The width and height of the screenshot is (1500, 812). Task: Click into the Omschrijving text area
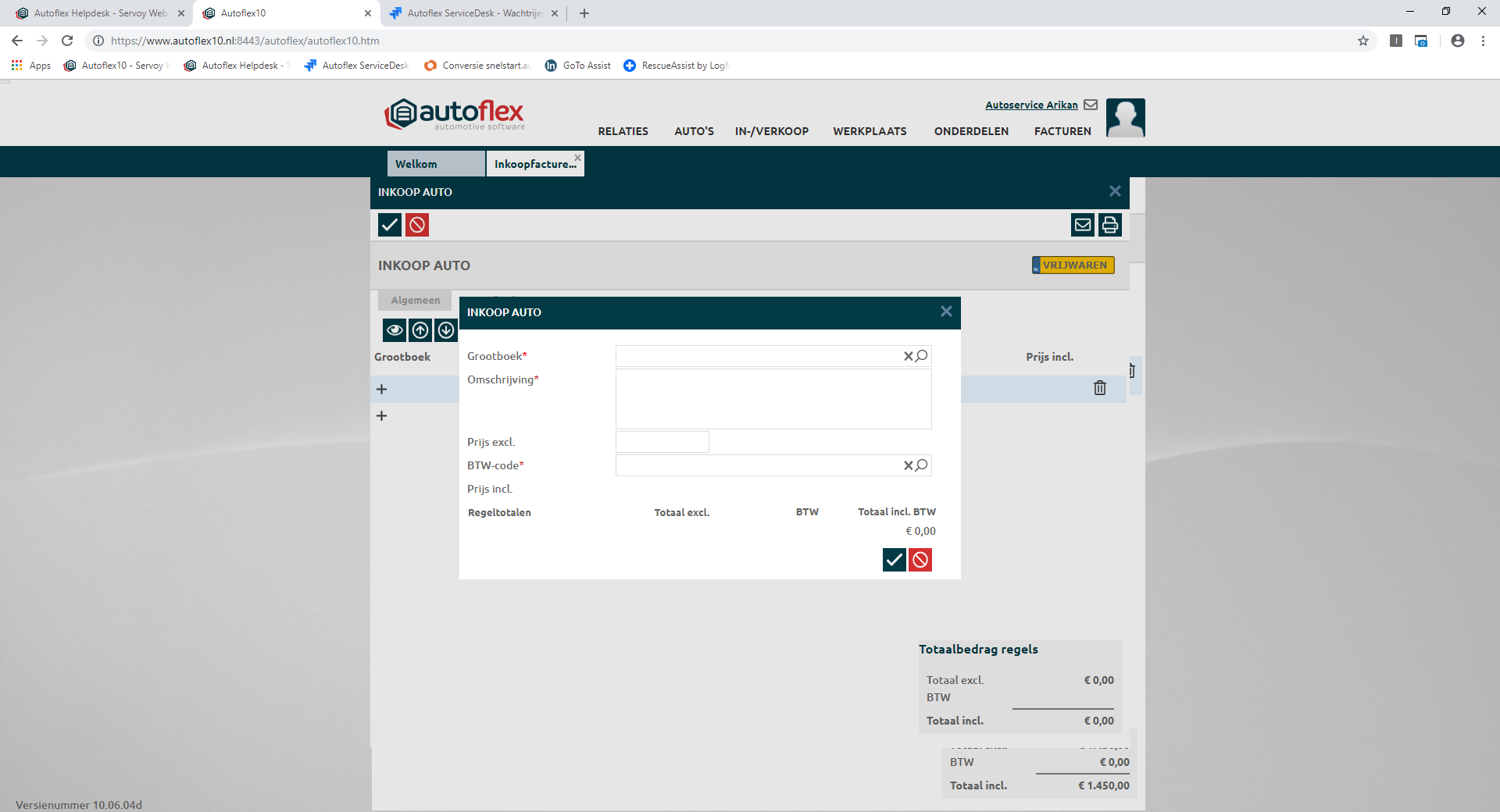click(x=773, y=399)
